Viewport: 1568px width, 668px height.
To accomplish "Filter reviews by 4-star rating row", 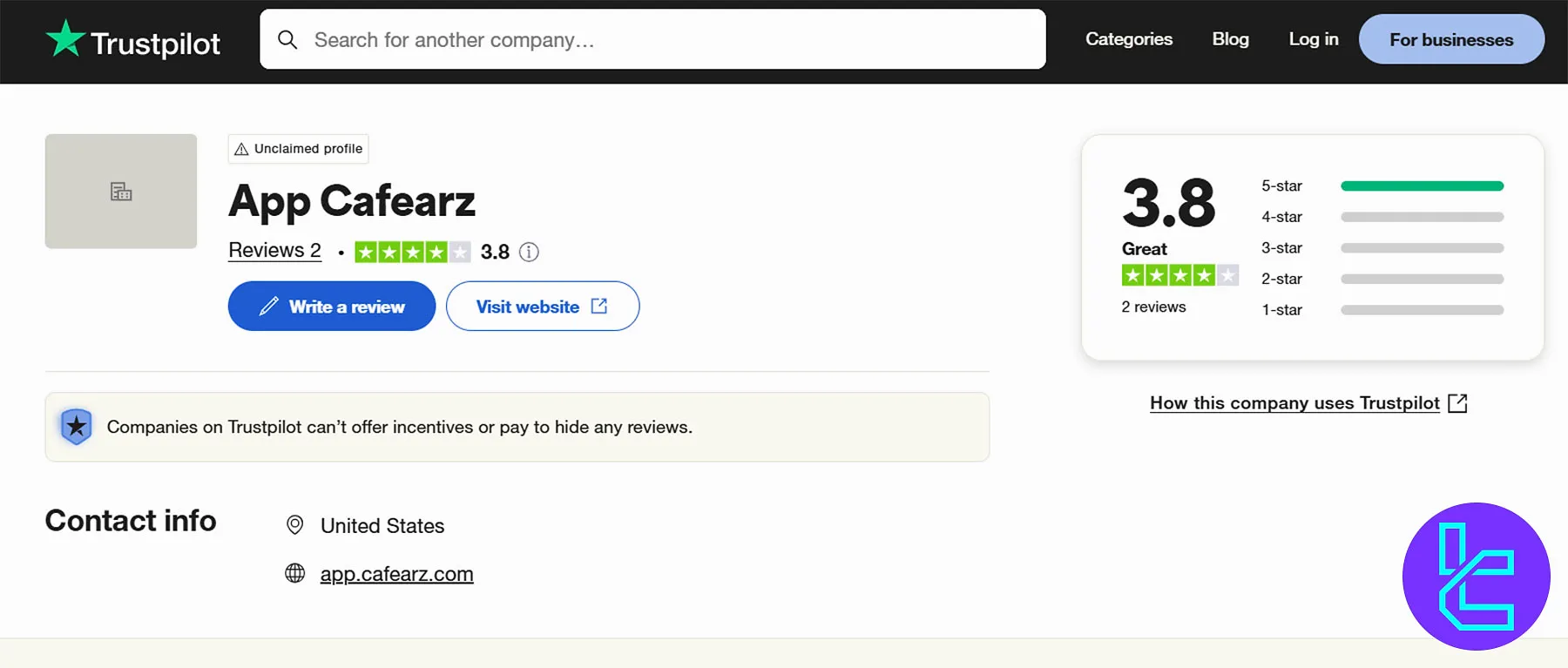I will [1382, 217].
